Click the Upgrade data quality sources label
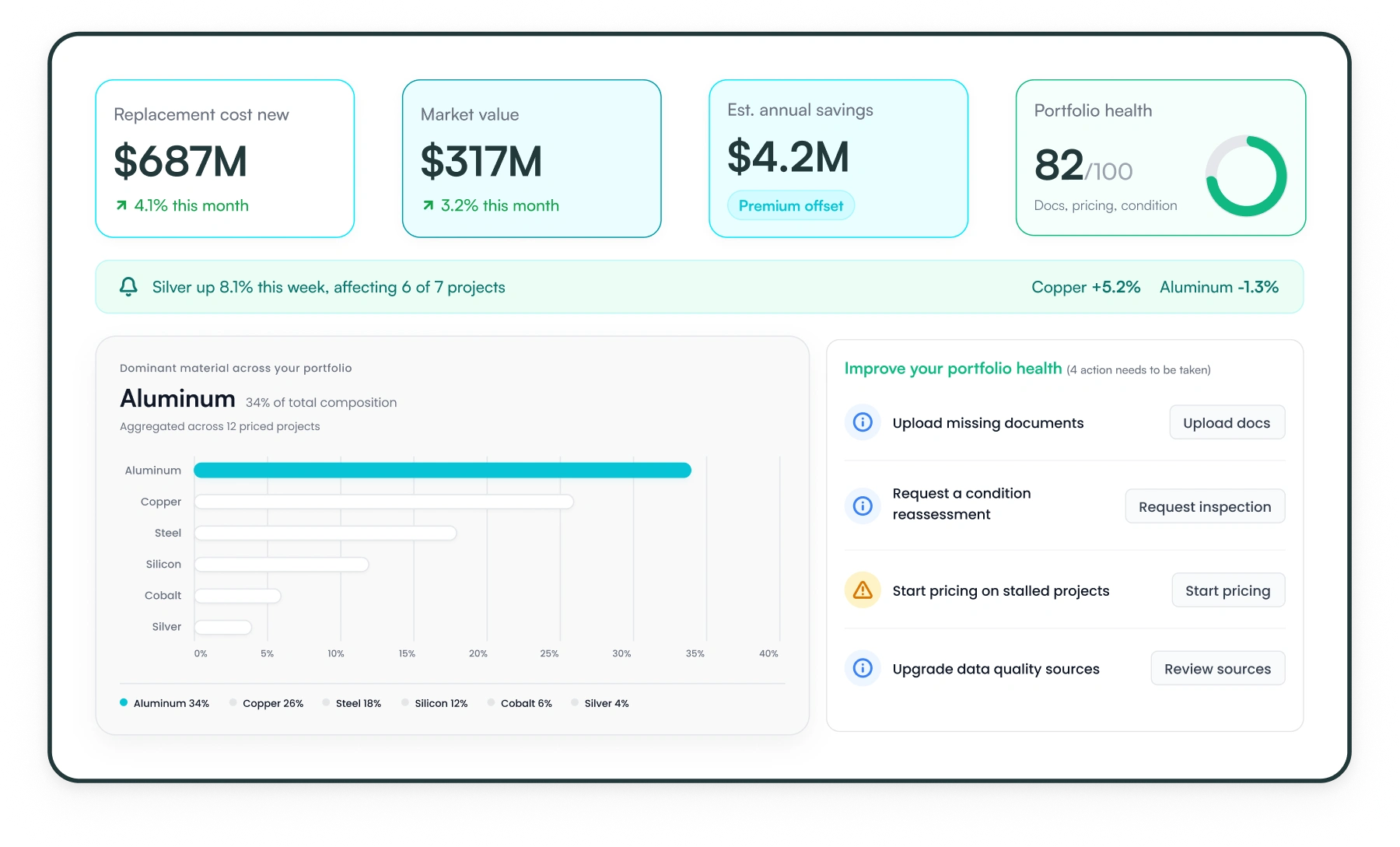 point(996,669)
